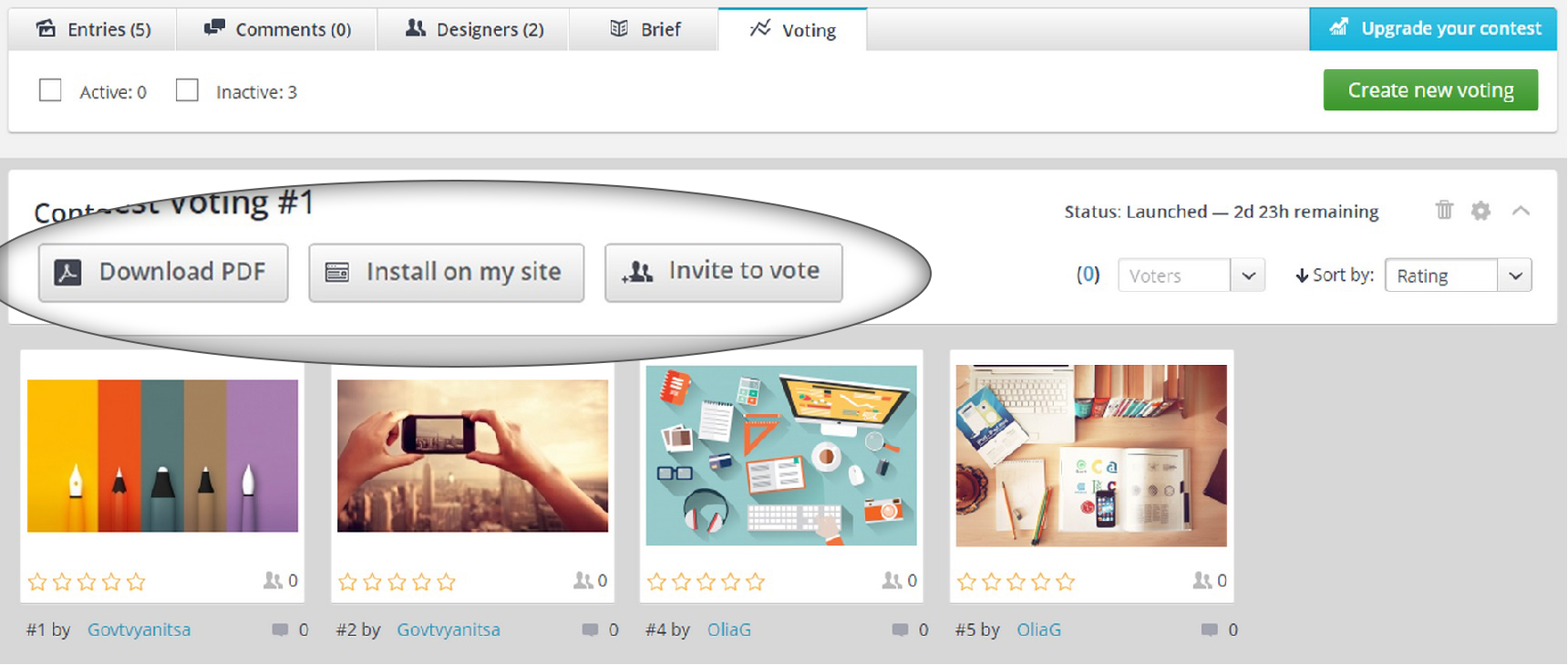Open the Brief tab
Screen dimensions: 1568x665
tap(645, 29)
